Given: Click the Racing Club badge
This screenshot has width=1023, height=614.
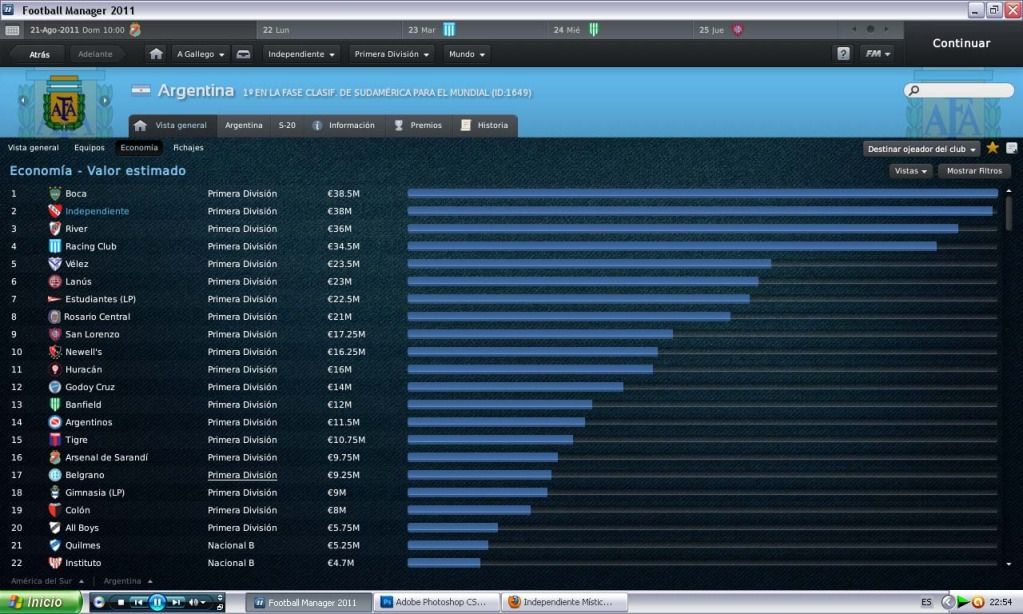Looking at the screenshot, I should pos(55,247).
